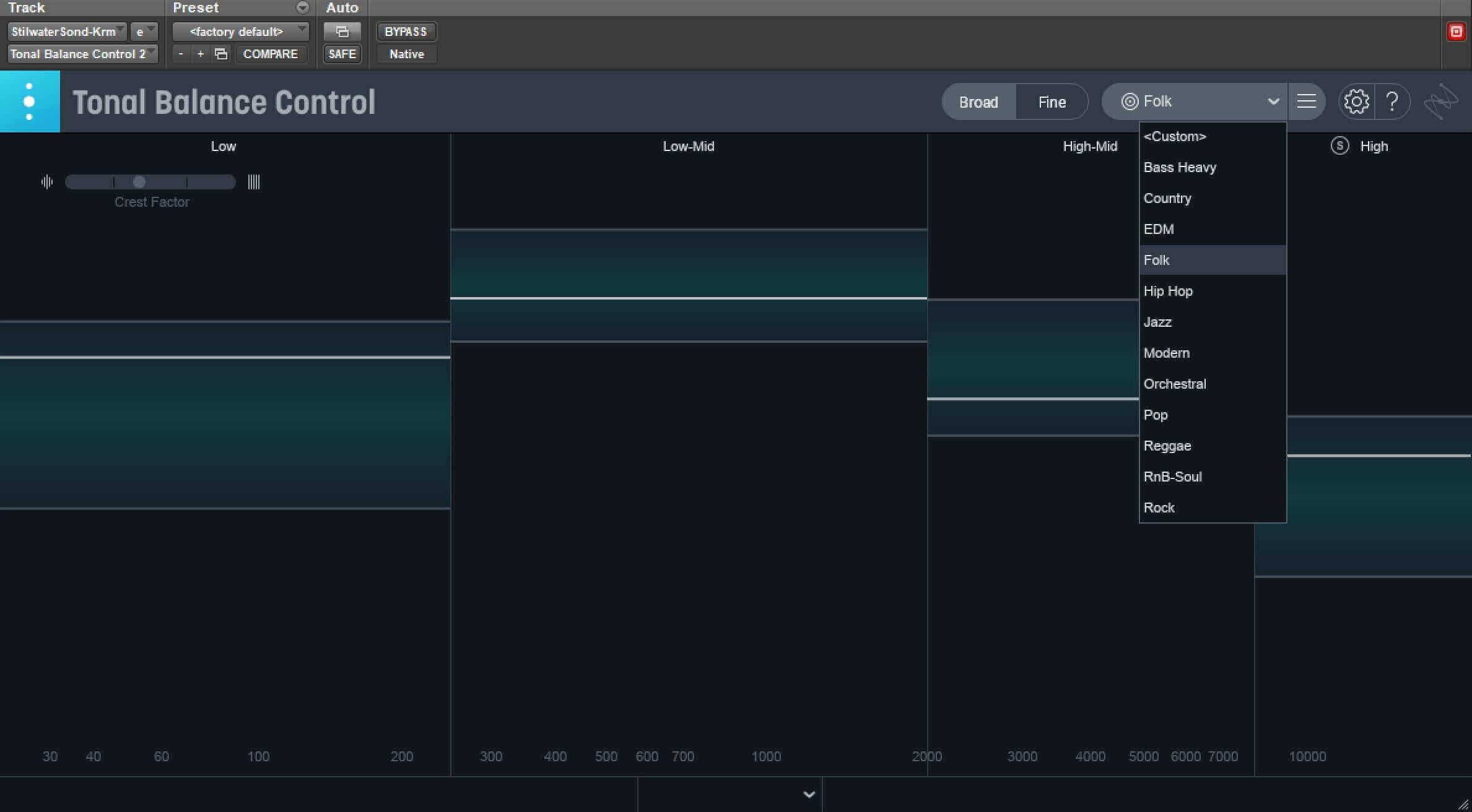Open the Preset section round menu arrow

point(302,7)
